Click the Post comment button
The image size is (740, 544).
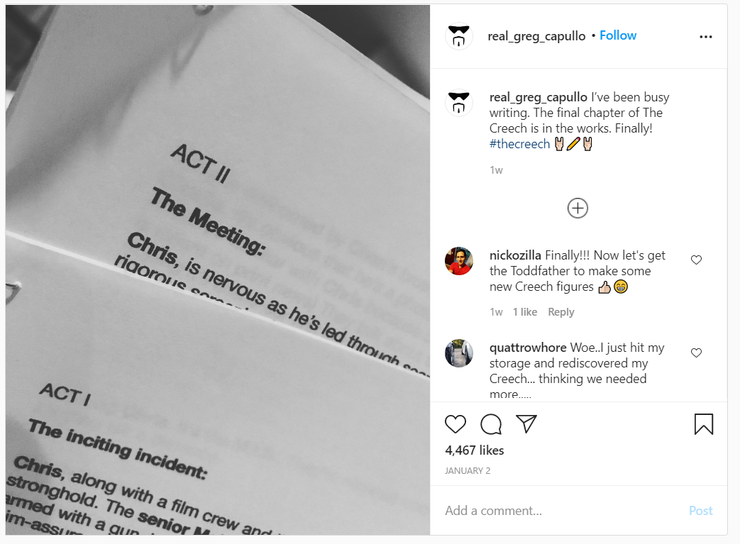point(700,511)
